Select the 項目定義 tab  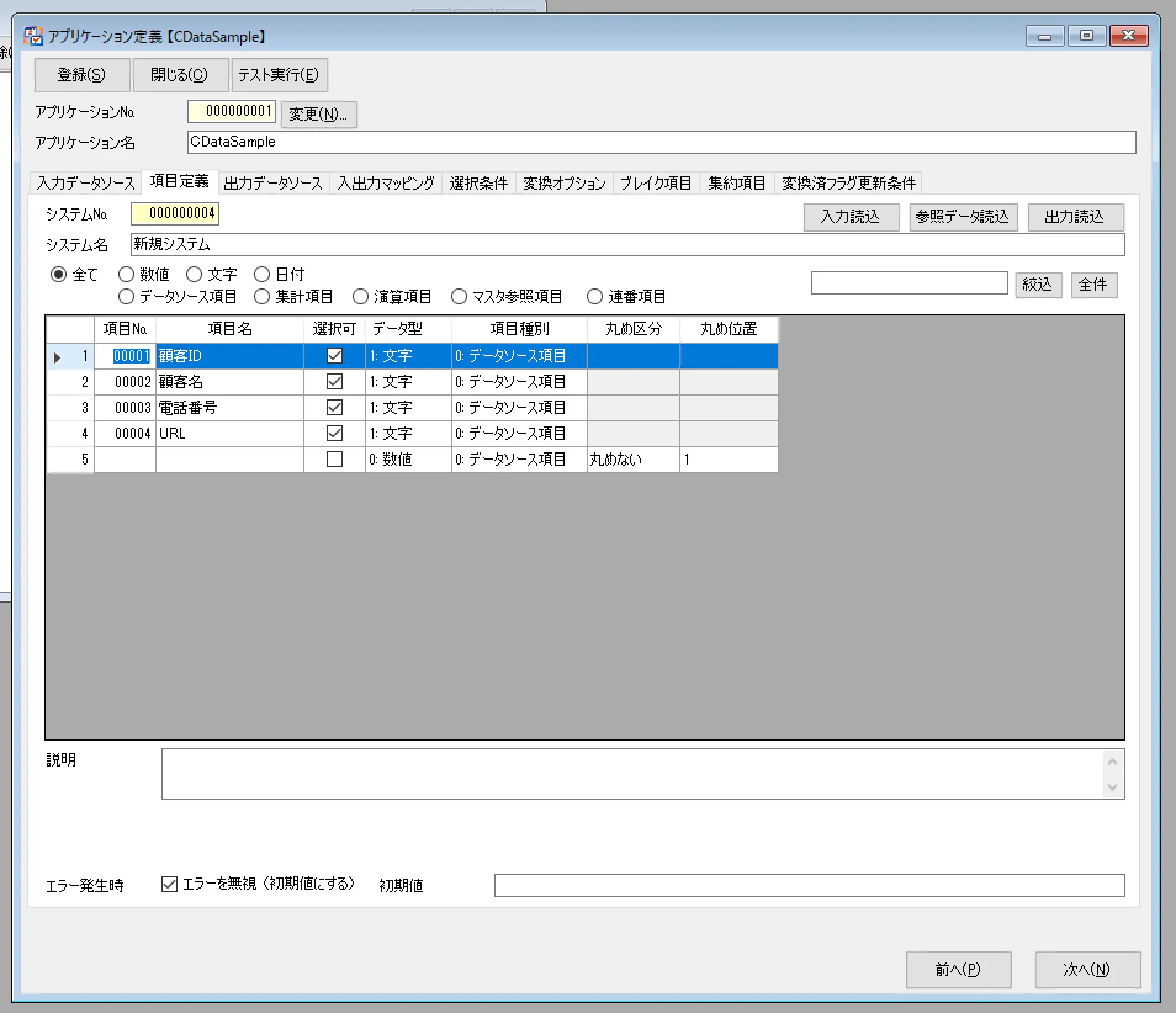pos(179,181)
